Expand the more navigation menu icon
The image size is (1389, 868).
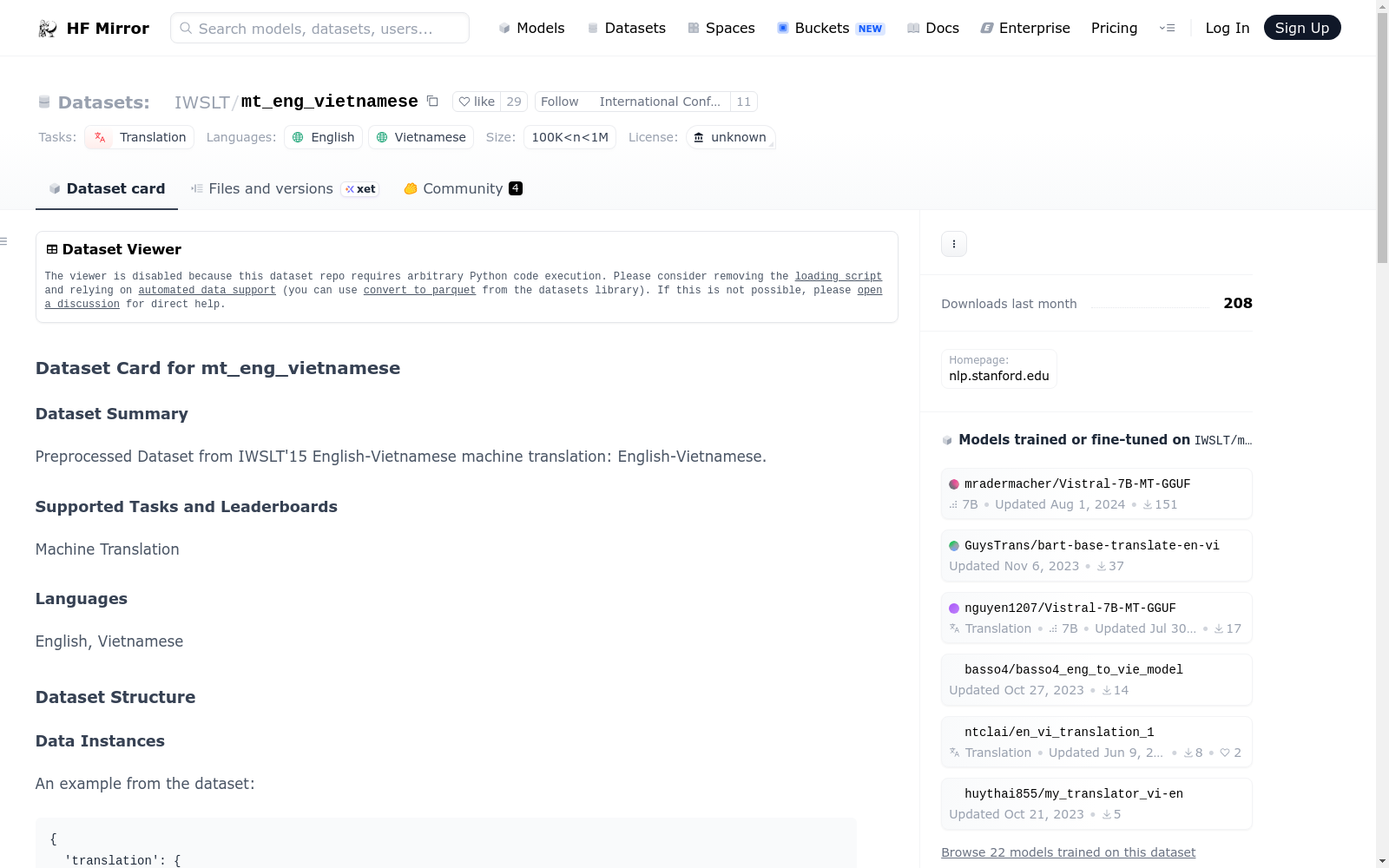1167,28
